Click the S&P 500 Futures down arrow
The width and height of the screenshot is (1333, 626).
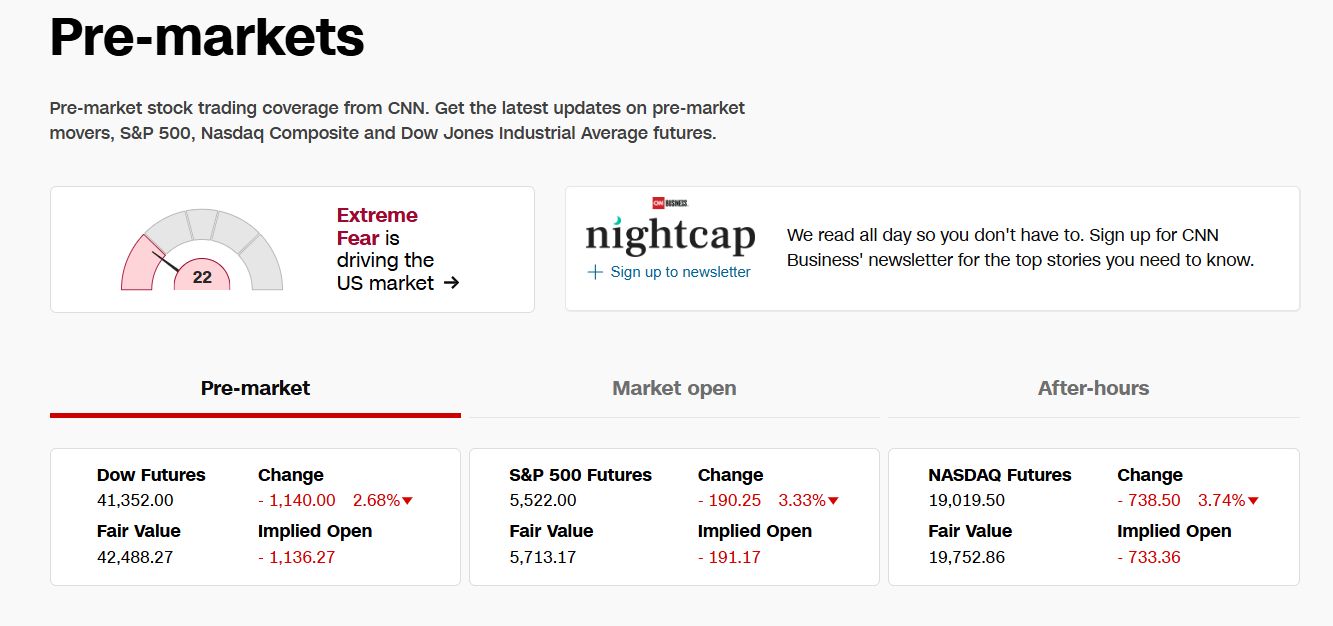[x=833, y=501]
